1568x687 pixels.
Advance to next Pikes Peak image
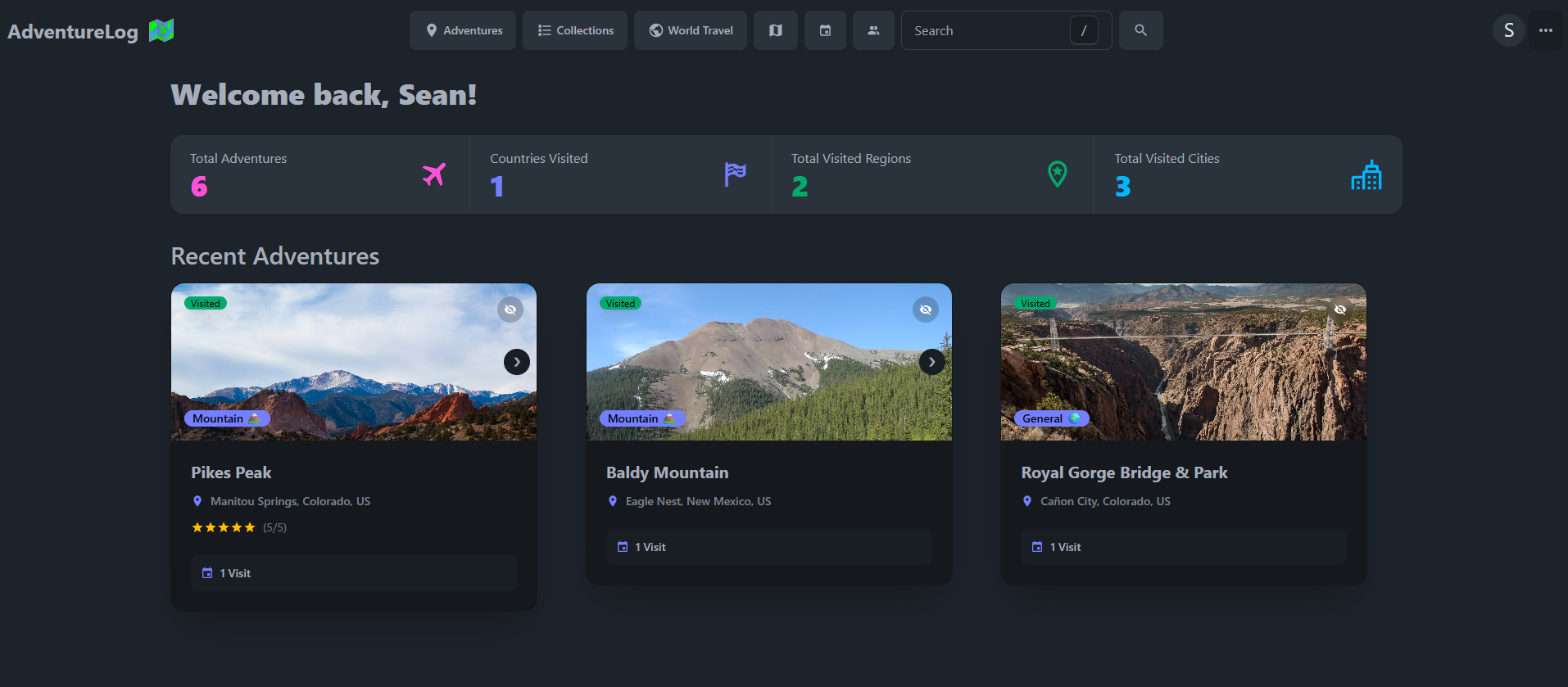(x=517, y=362)
